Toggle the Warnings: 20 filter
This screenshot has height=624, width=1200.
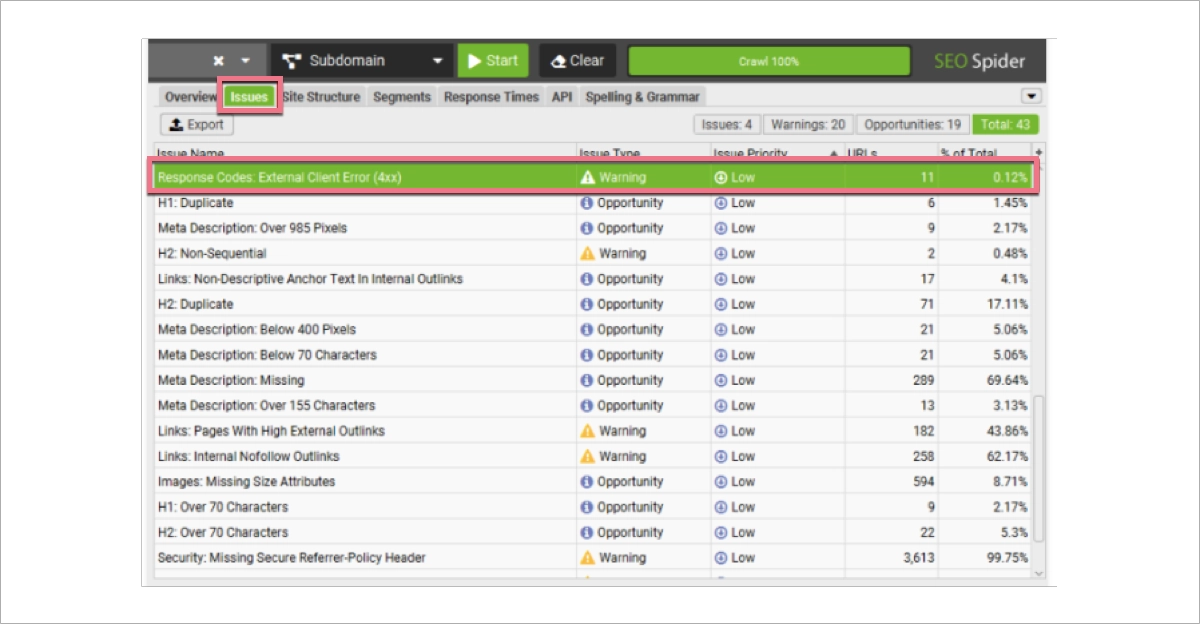click(806, 124)
